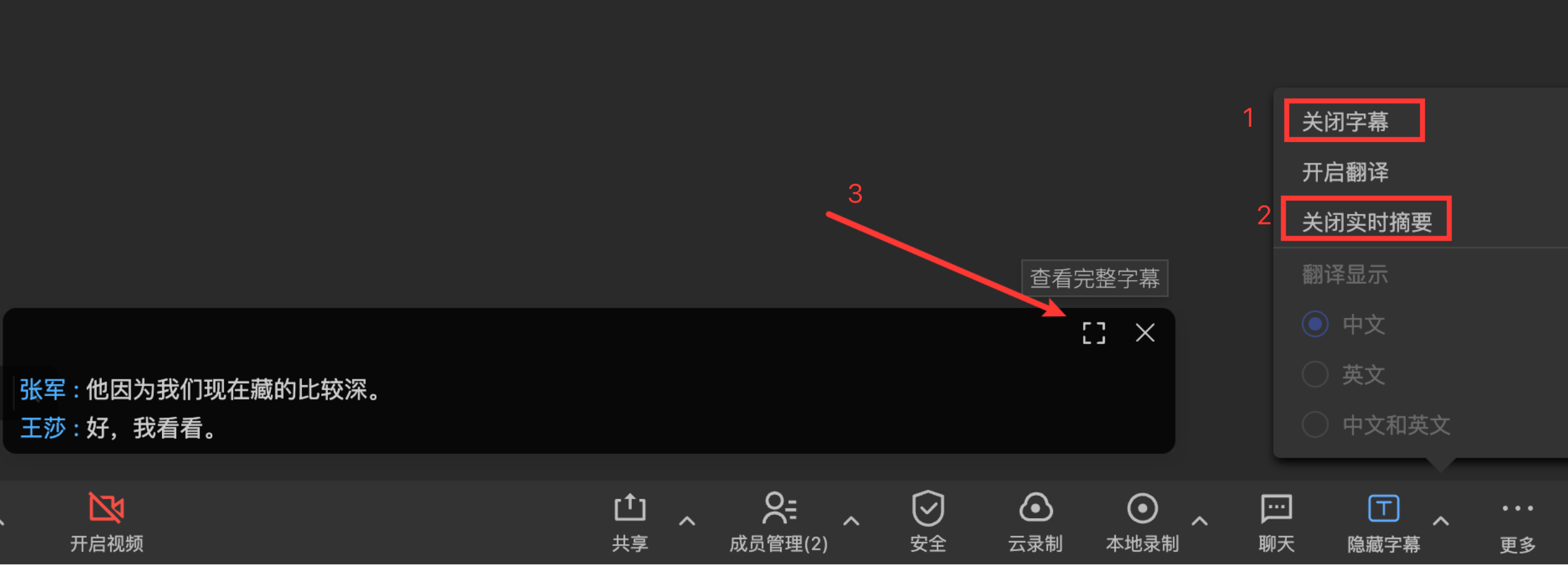This screenshot has width=1568, height=565.
Task: Expand subtitles to full view icon
Action: [x=1094, y=333]
